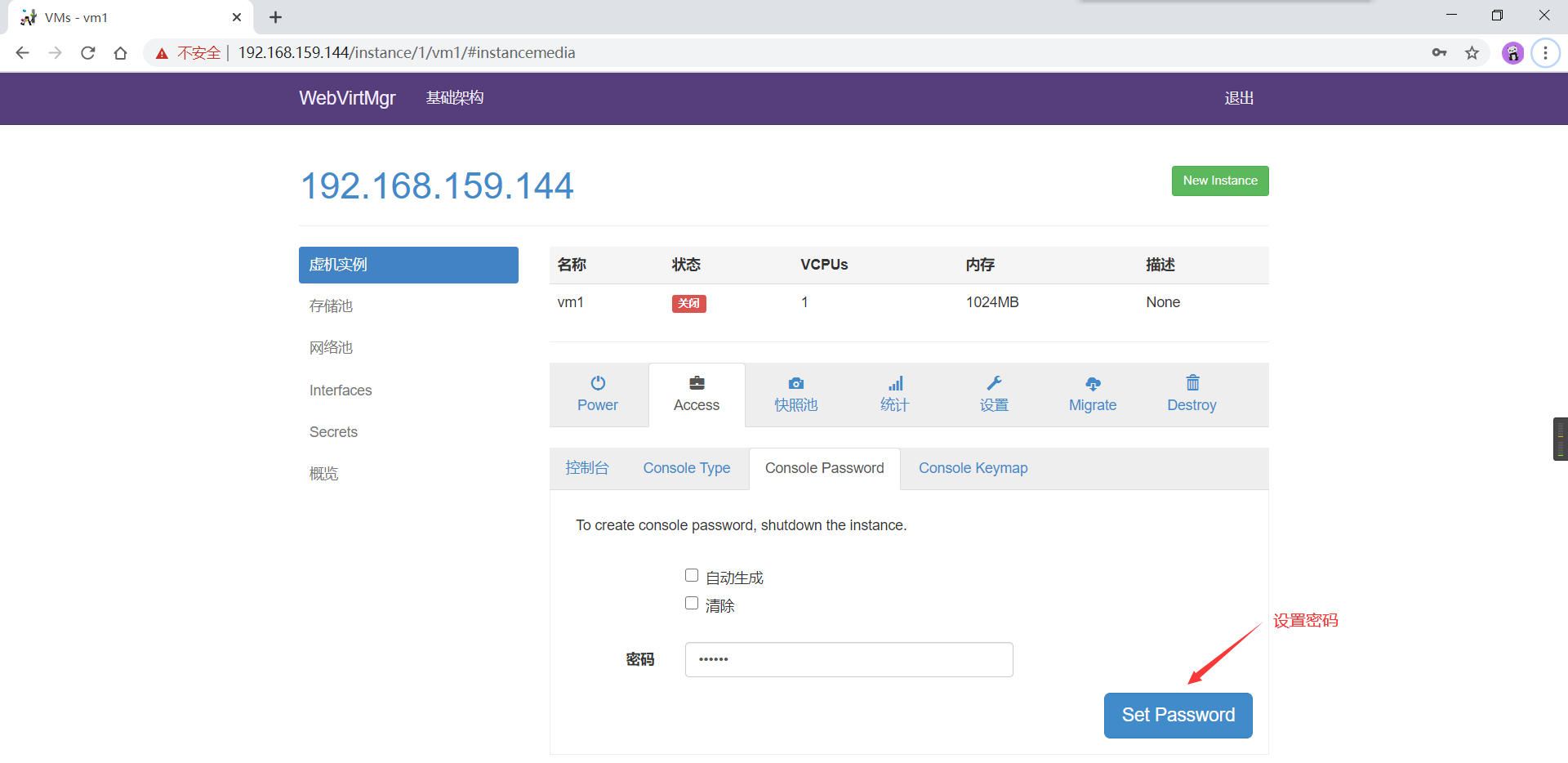Image resolution: width=1568 pixels, height=763 pixels.
Task: Click the Set Password button
Action: 1178,716
